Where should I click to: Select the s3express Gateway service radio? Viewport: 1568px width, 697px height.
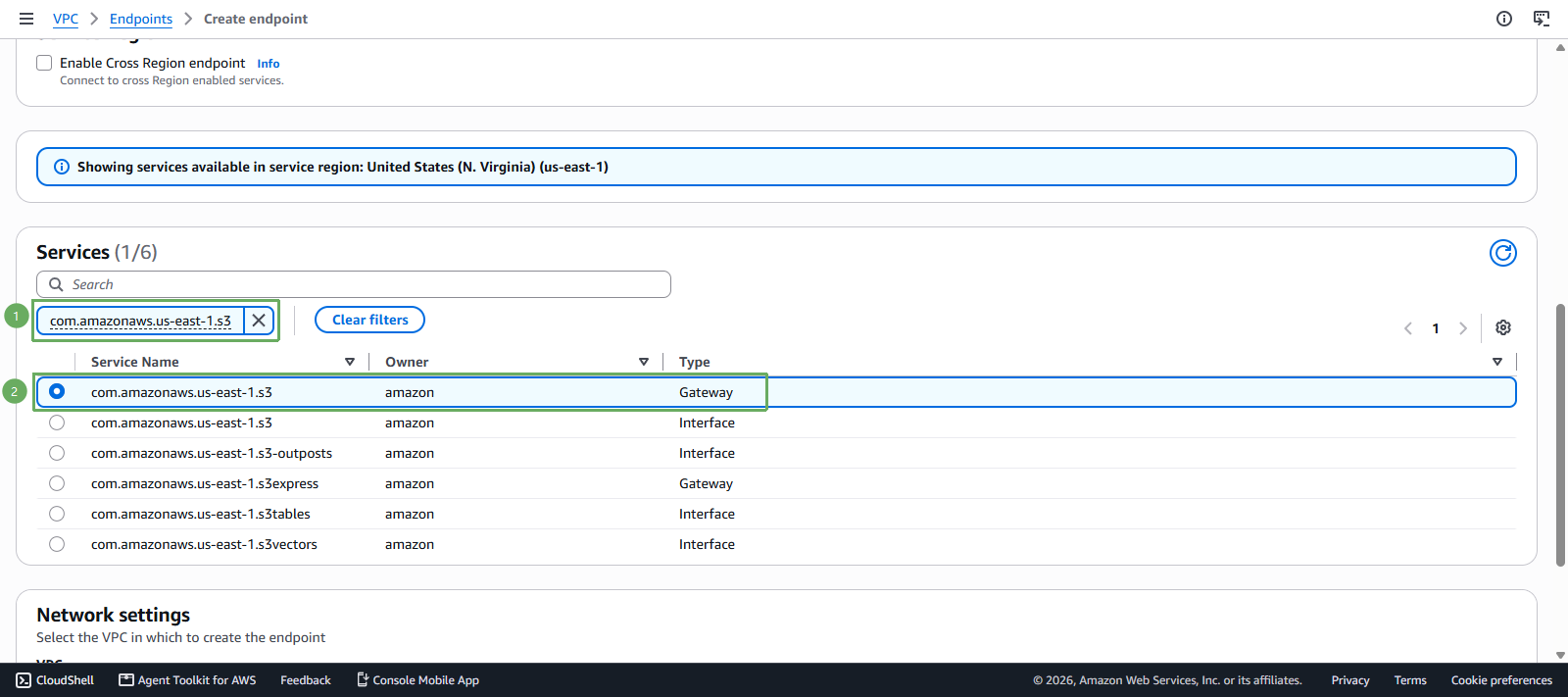(57, 483)
